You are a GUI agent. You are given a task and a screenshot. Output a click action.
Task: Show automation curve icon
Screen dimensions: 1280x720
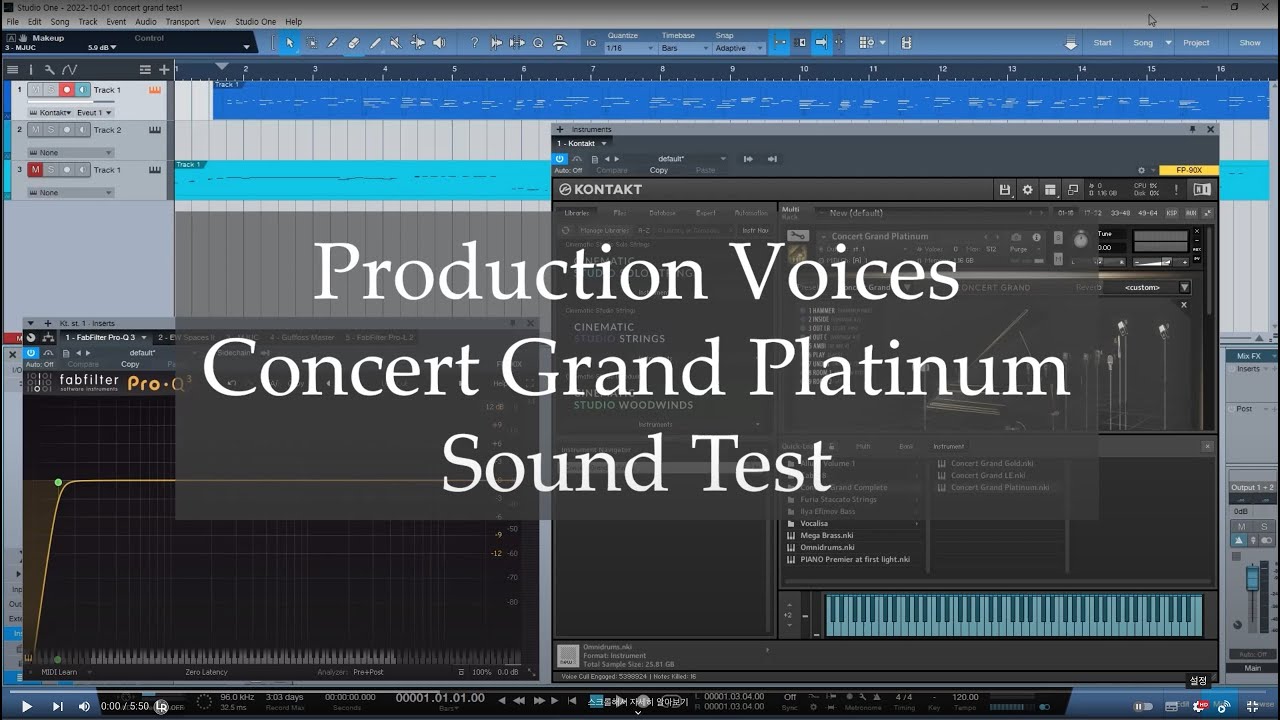coord(69,69)
